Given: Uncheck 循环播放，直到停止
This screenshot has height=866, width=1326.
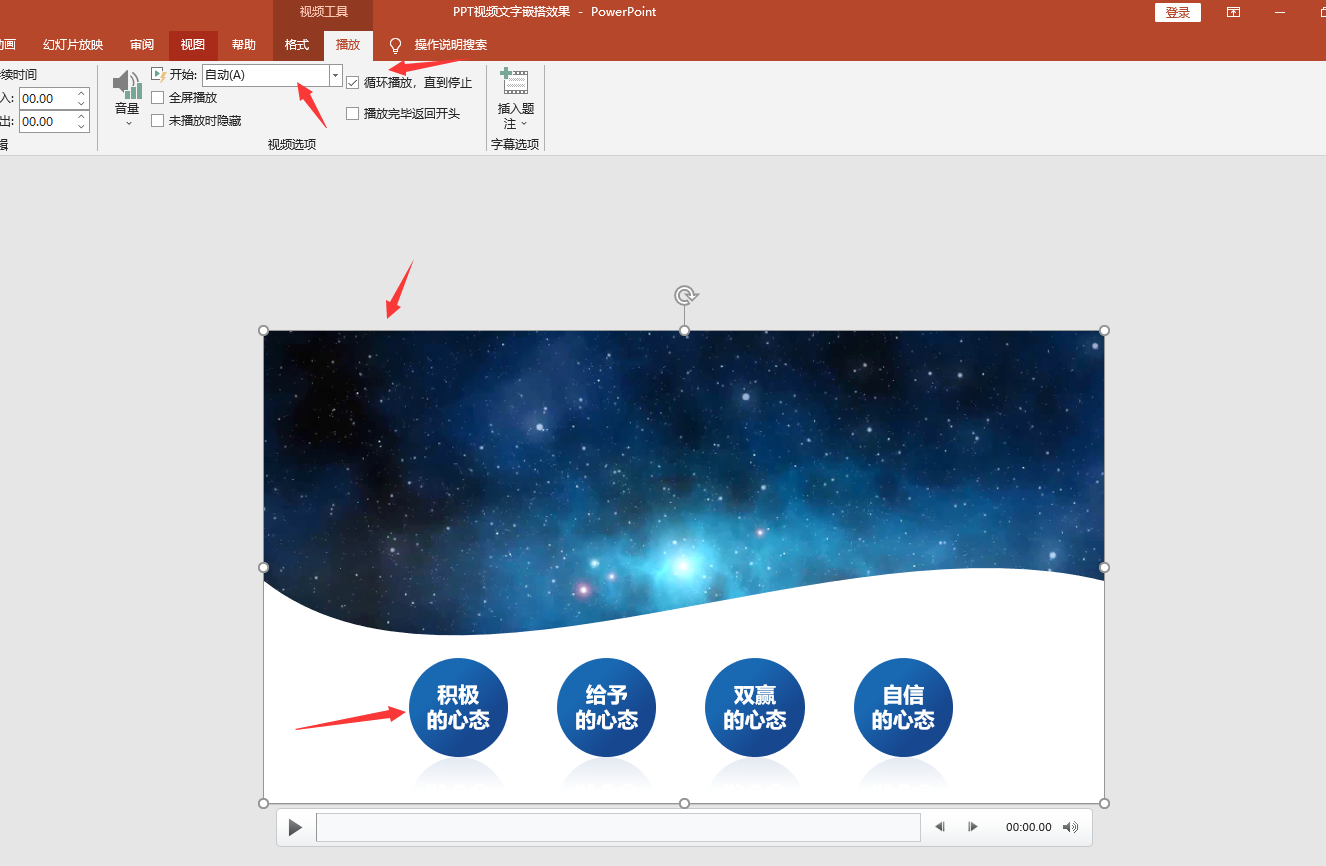Looking at the screenshot, I should tap(352, 83).
